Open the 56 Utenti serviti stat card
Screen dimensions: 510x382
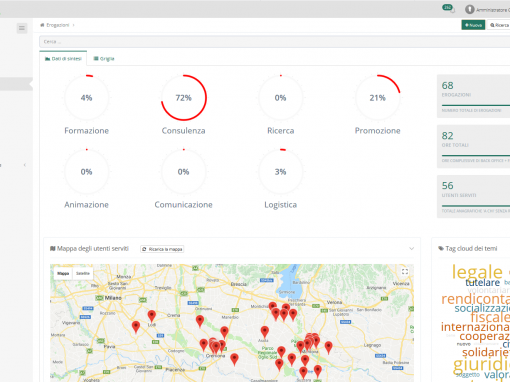[x=473, y=197]
